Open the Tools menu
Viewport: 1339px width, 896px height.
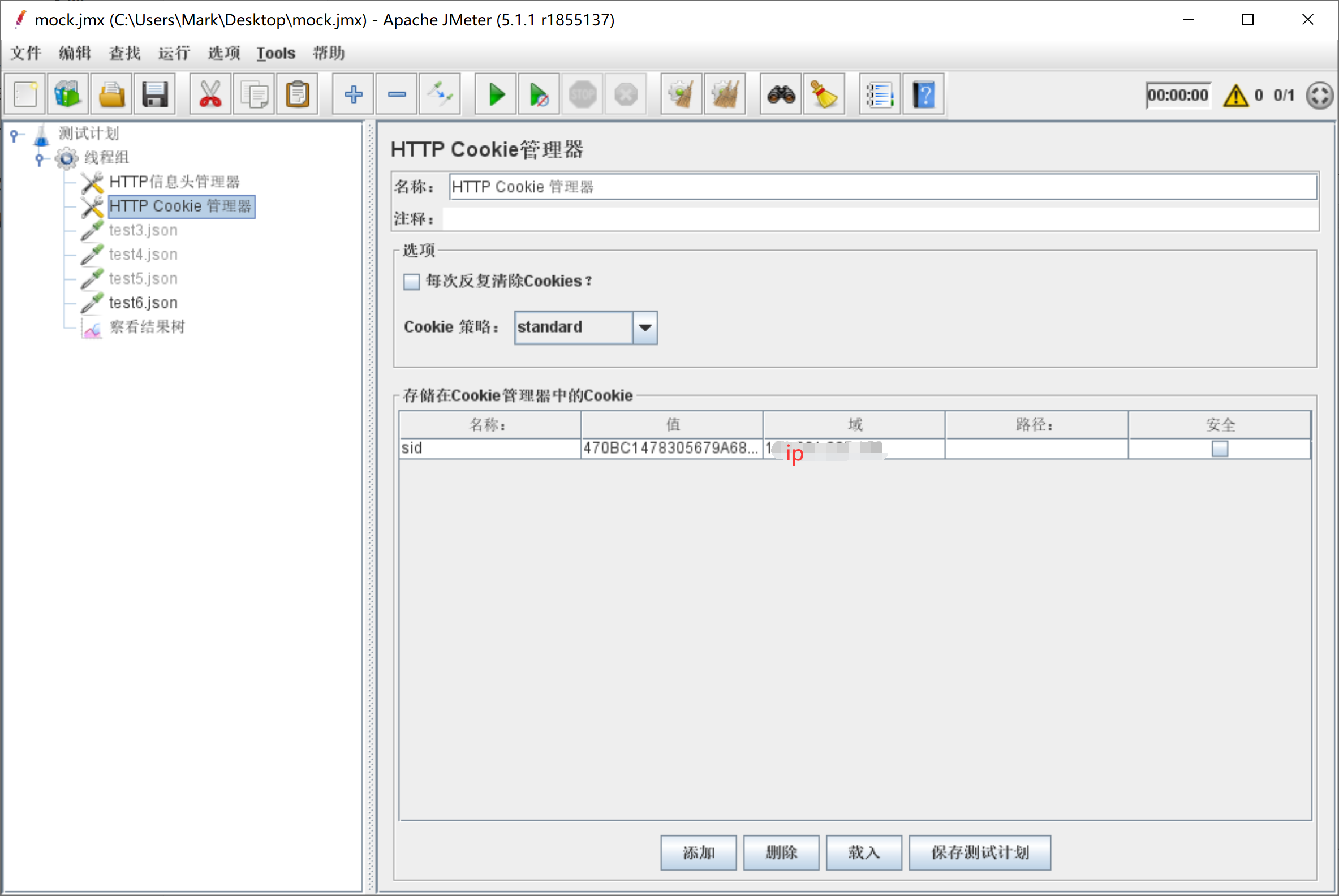click(x=275, y=53)
